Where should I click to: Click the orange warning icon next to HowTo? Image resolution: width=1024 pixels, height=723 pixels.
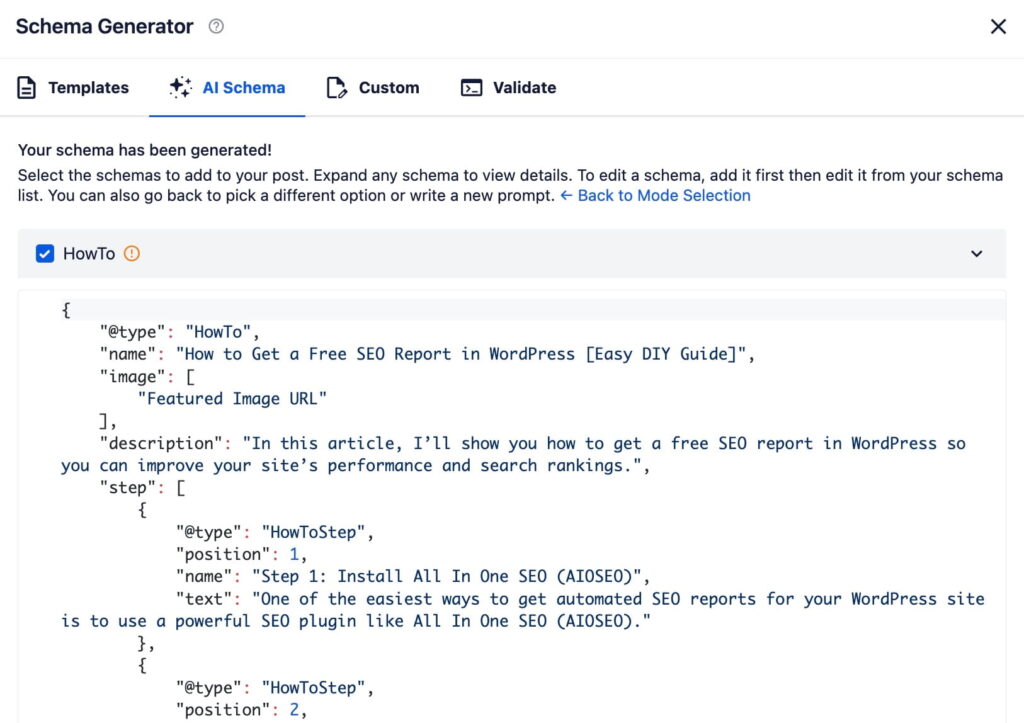pos(132,254)
